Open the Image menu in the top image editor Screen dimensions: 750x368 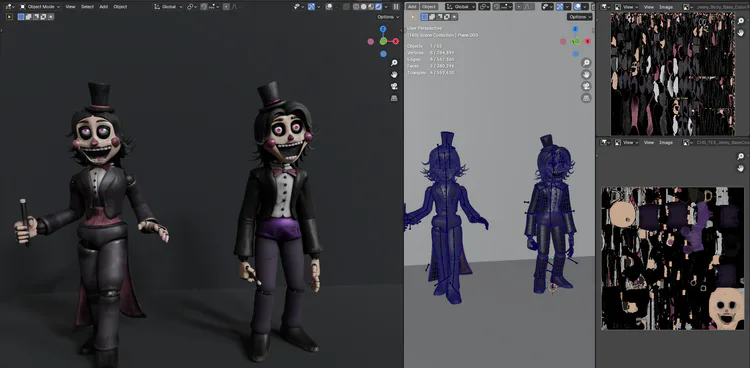coord(666,7)
